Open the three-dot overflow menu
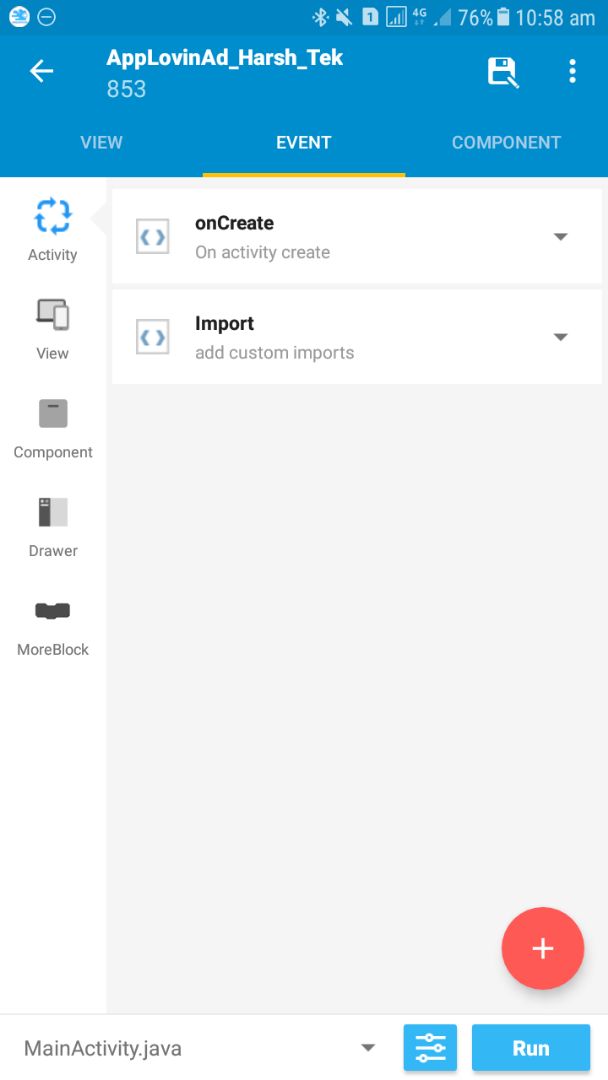608x1080 pixels. tap(572, 71)
